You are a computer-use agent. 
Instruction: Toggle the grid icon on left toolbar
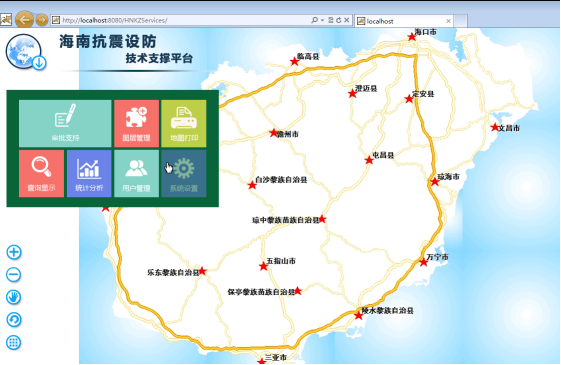click(x=14, y=343)
